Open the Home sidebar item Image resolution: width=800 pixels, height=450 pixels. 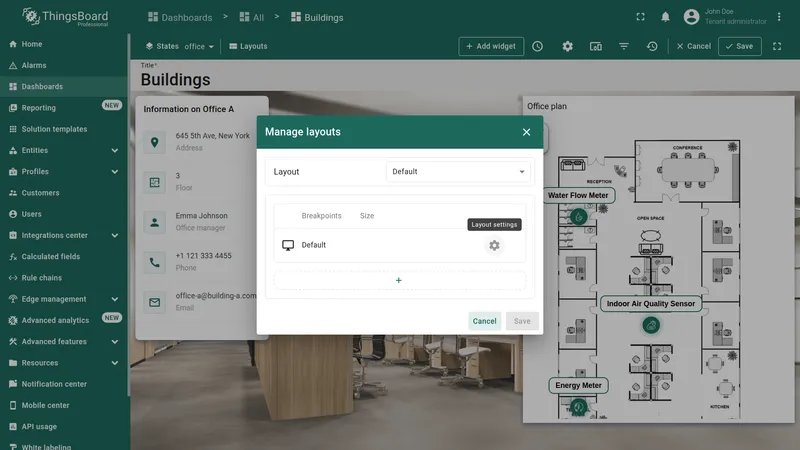(x=64, y=44)
